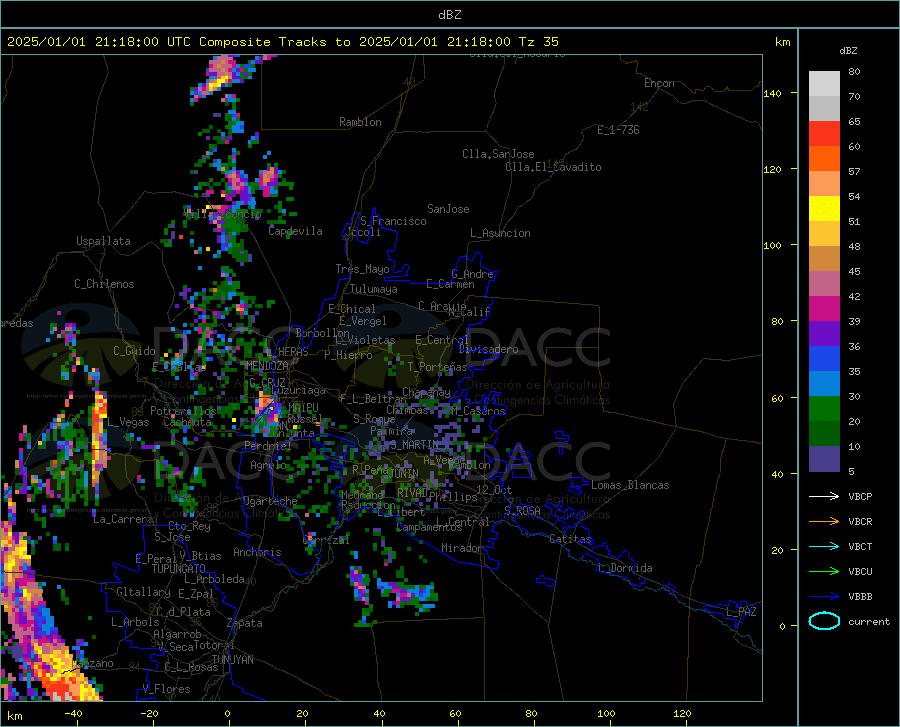Click the orange VBCR arrow in legend
Viewport: 900px width, 727px height.
coord(824,522)
